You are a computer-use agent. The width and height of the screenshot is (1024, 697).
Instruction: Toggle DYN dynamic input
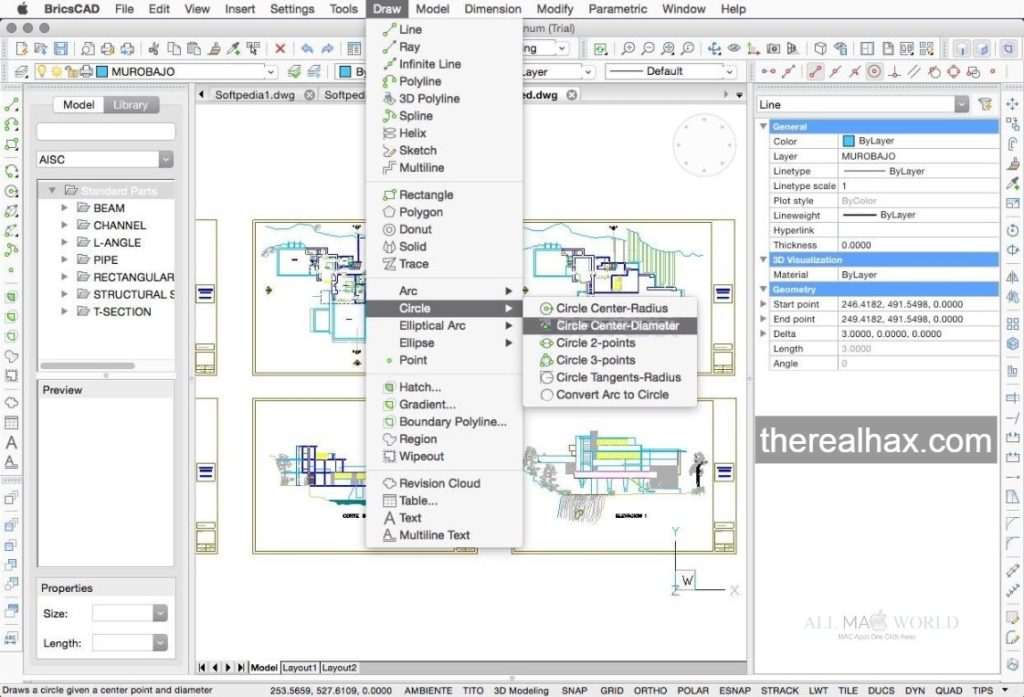pos(915,690)
